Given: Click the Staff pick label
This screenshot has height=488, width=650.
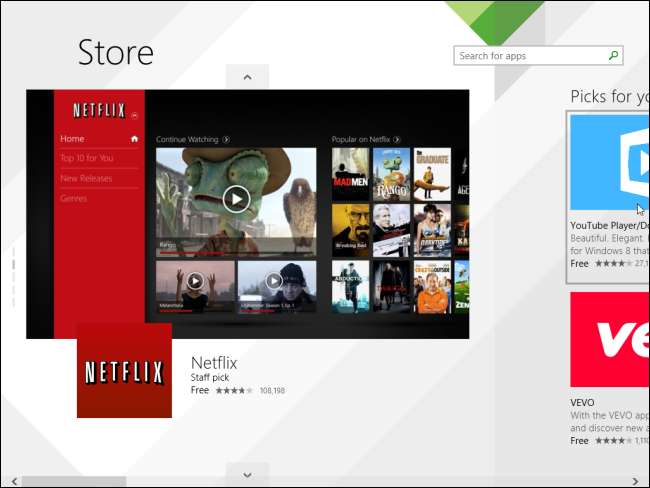Looking at the screenshot, I should click(209, 377).
